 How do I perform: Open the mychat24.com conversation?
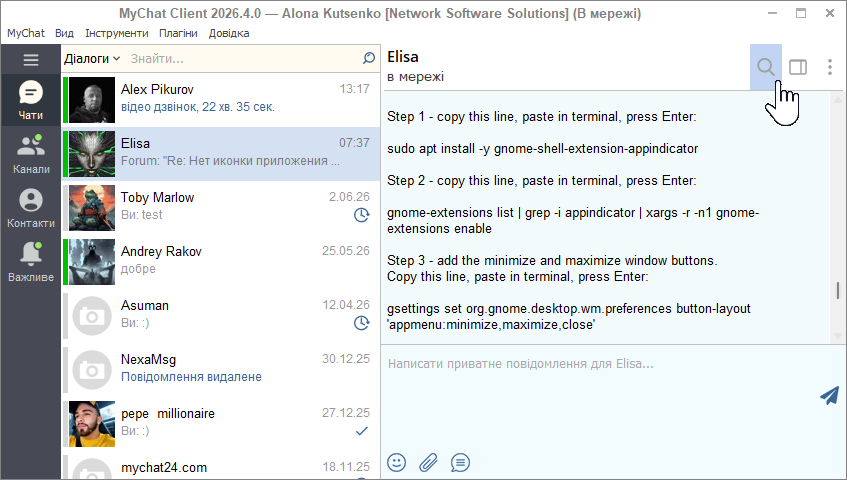coord(221,466)
